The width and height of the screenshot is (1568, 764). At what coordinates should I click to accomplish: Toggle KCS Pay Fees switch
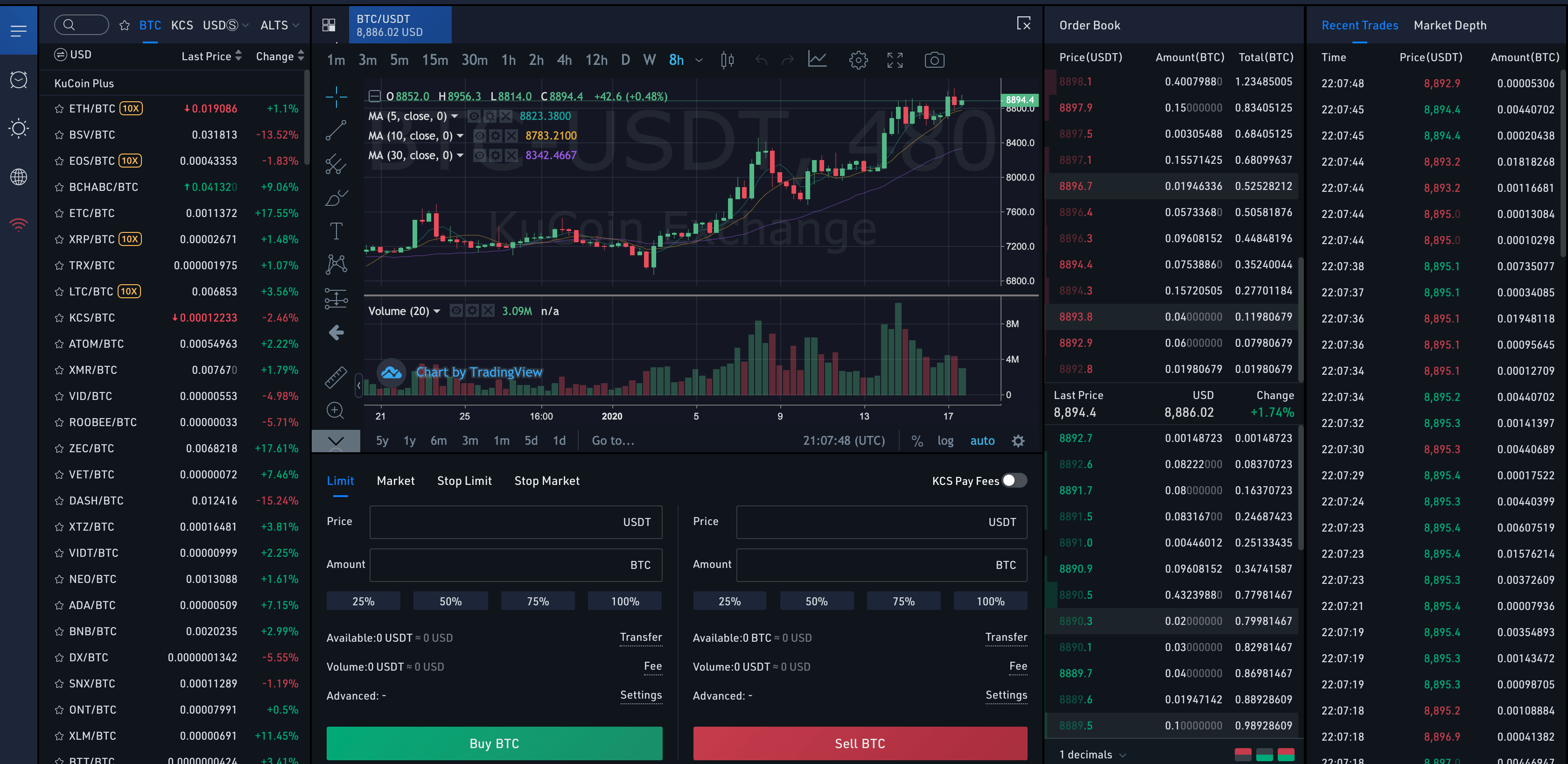tap(1014, 480)
